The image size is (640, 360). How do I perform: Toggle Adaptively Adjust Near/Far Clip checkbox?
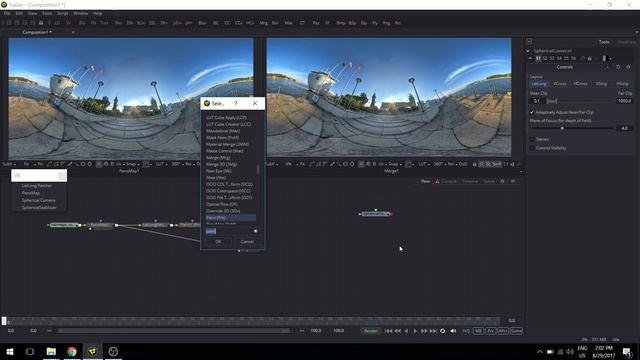[532, 112]
